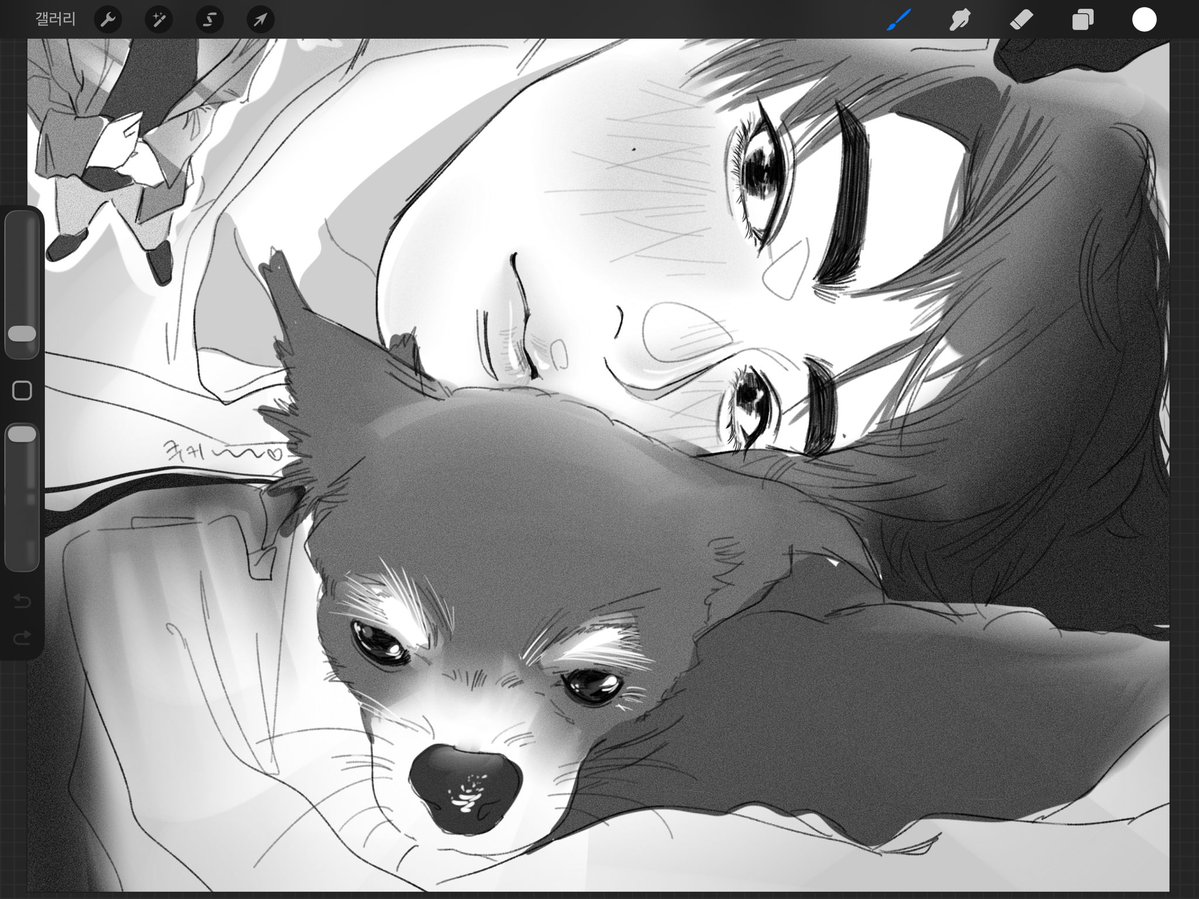Open the Actions wrench menu
The height and width of the screenshot is (899, 1199).
coord(108,19)
